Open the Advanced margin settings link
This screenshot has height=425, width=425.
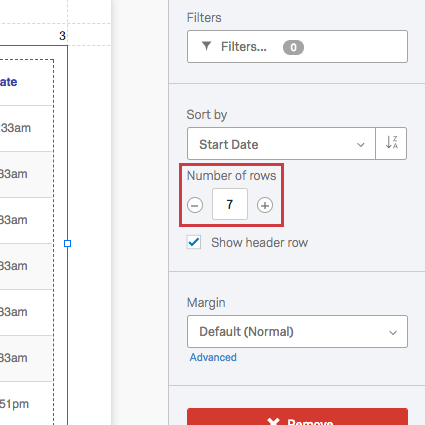click(213, 357)
